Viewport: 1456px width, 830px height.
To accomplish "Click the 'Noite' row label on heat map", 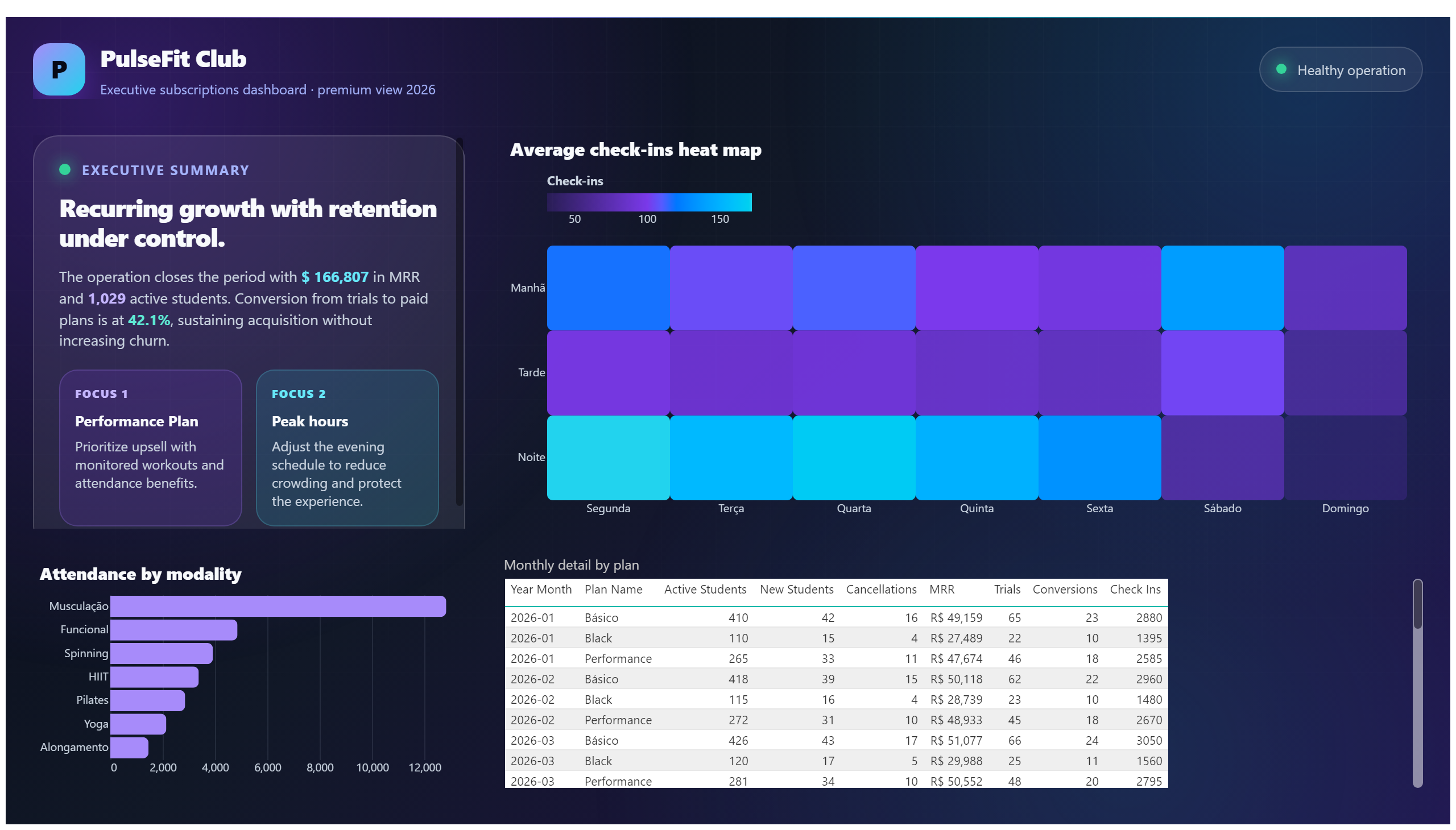I will tap(531, 457).
